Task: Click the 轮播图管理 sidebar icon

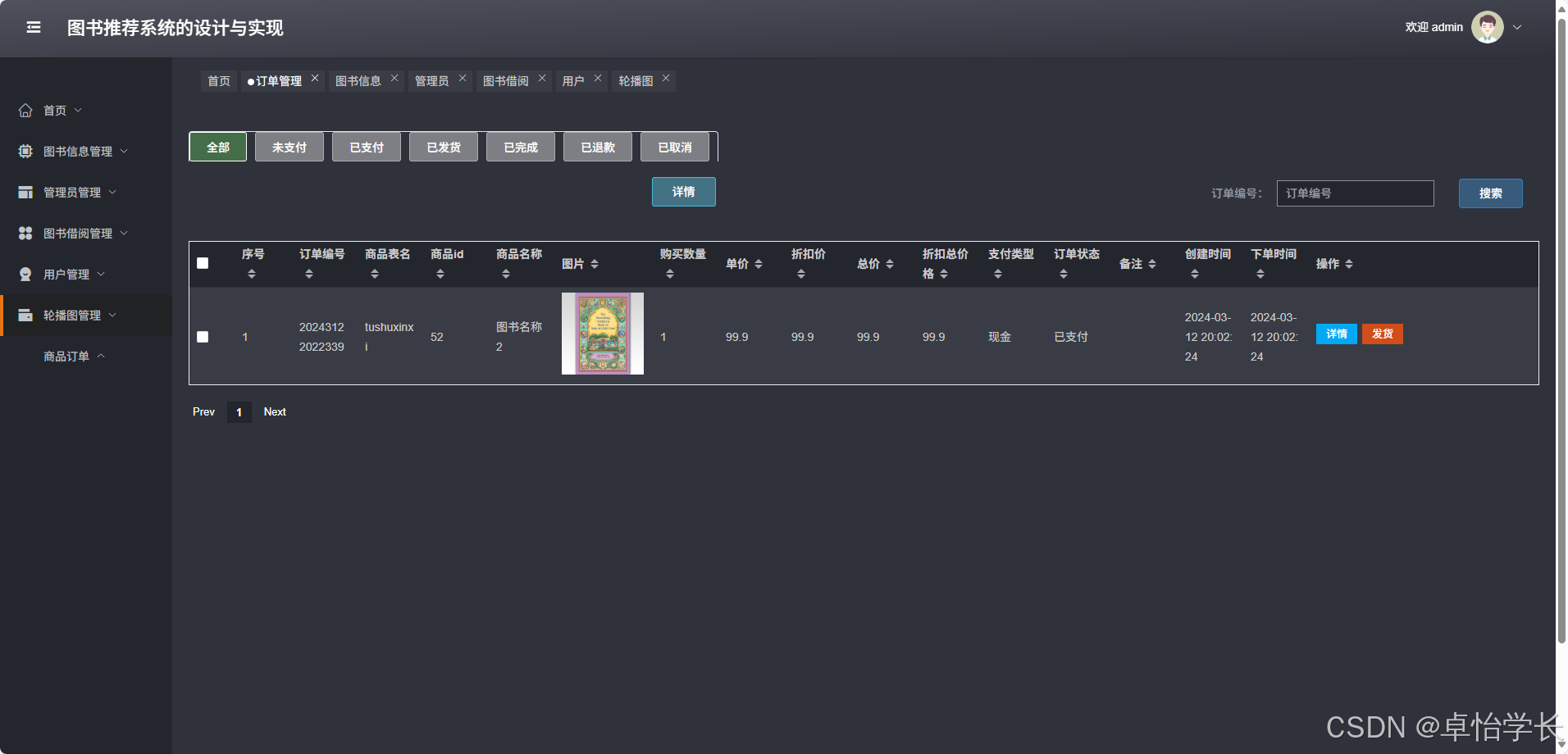Action: tap(25, 315)
